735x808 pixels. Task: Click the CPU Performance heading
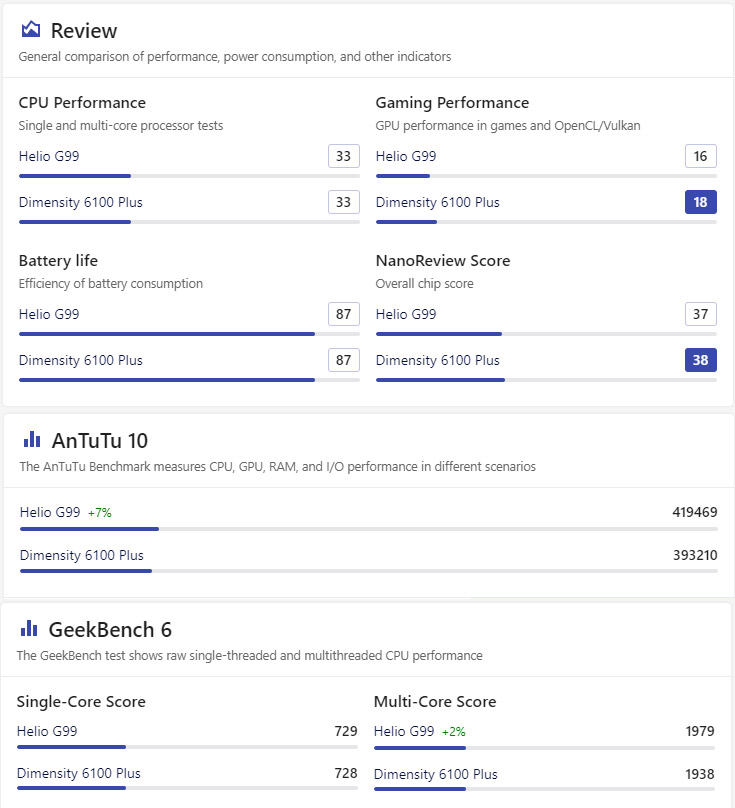click(82, 103)
